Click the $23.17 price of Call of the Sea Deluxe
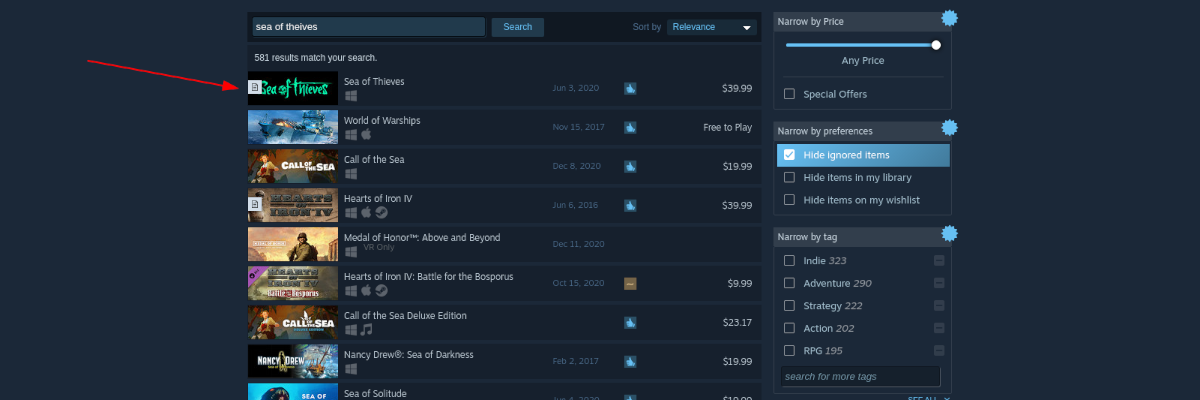 (x=737, y=322)
